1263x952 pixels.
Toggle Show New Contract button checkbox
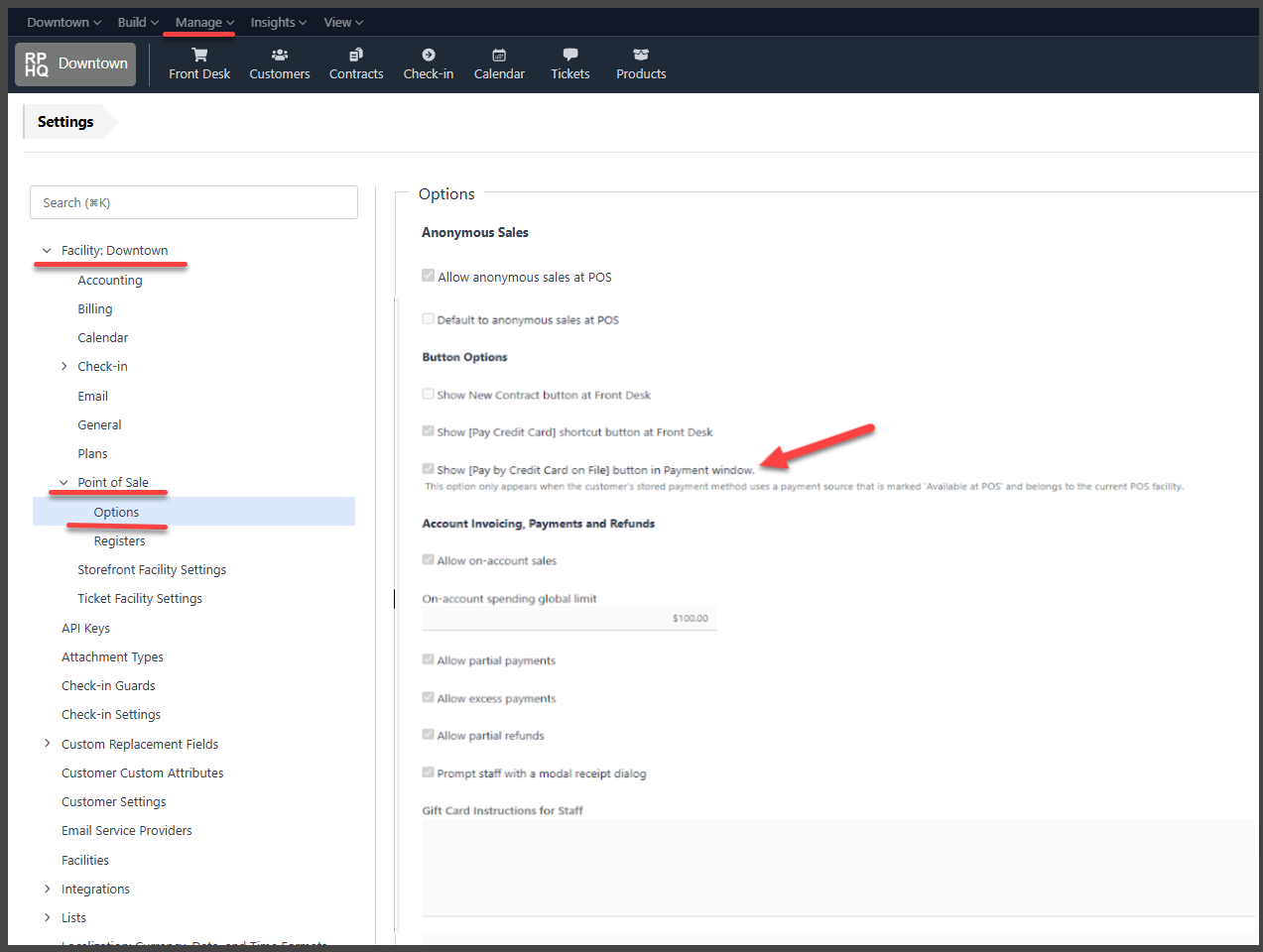pyautogui.click(x=429, y=394)
